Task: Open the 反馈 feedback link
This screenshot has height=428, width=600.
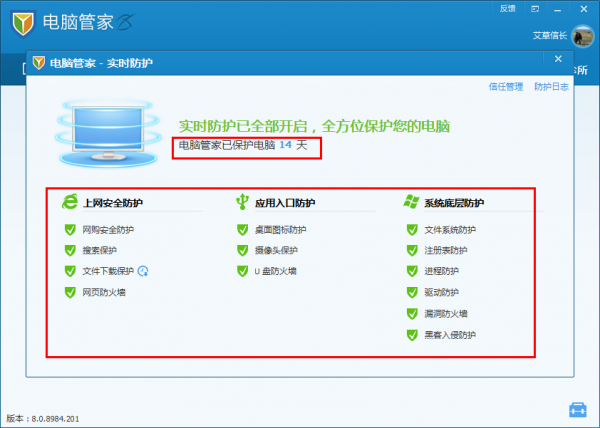Action: coord(507,8)
